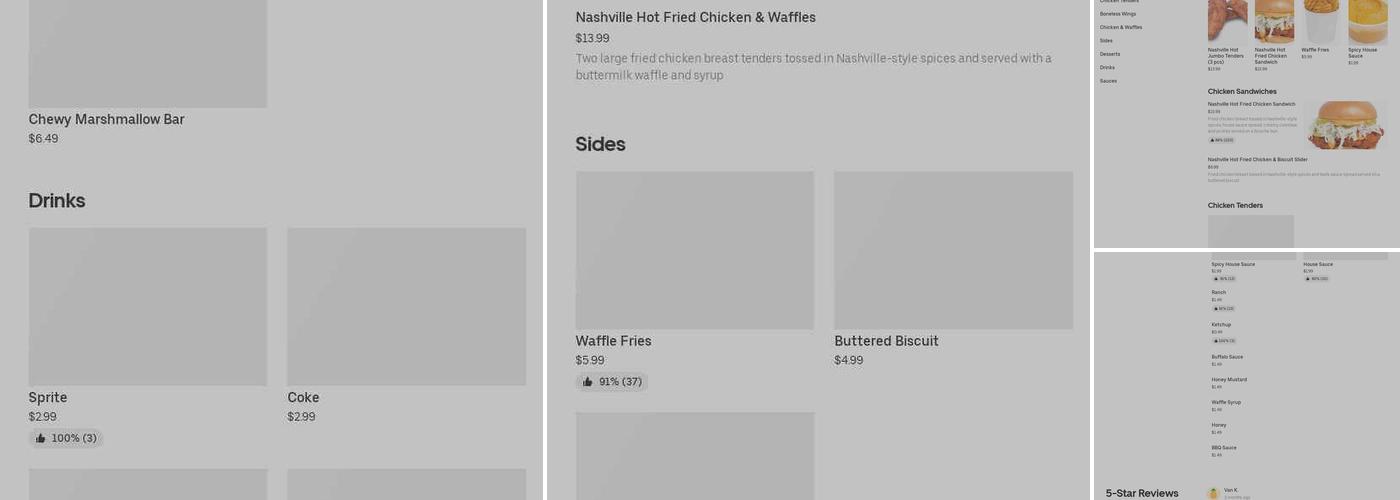
Task: Select the Buttered Biscuit item name
Action: (x=886, y=341)
